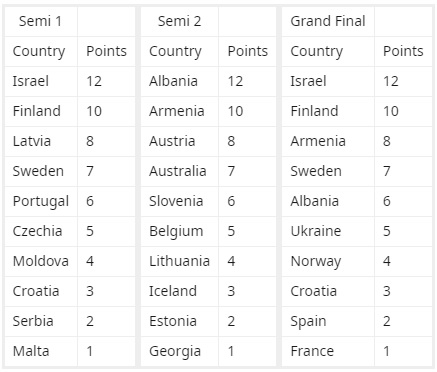Select the Czechia cell
The image size is (437, 372).
(41, 231)
